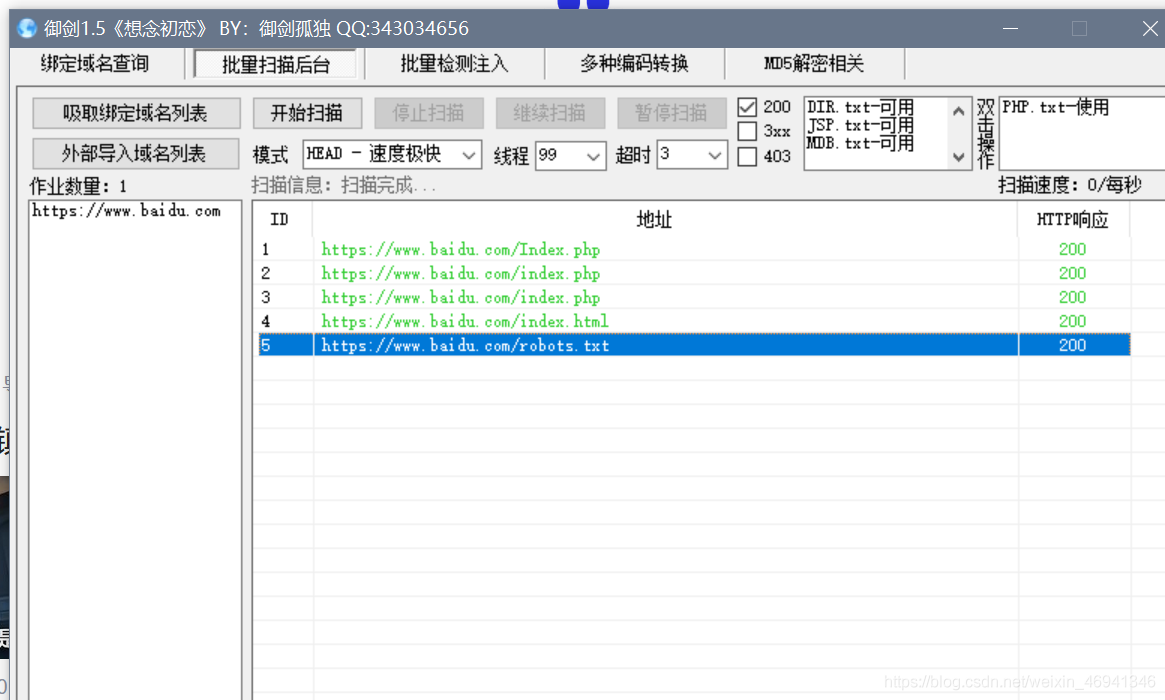Click the 扫描速度 scan speed label

(1069, 185)
